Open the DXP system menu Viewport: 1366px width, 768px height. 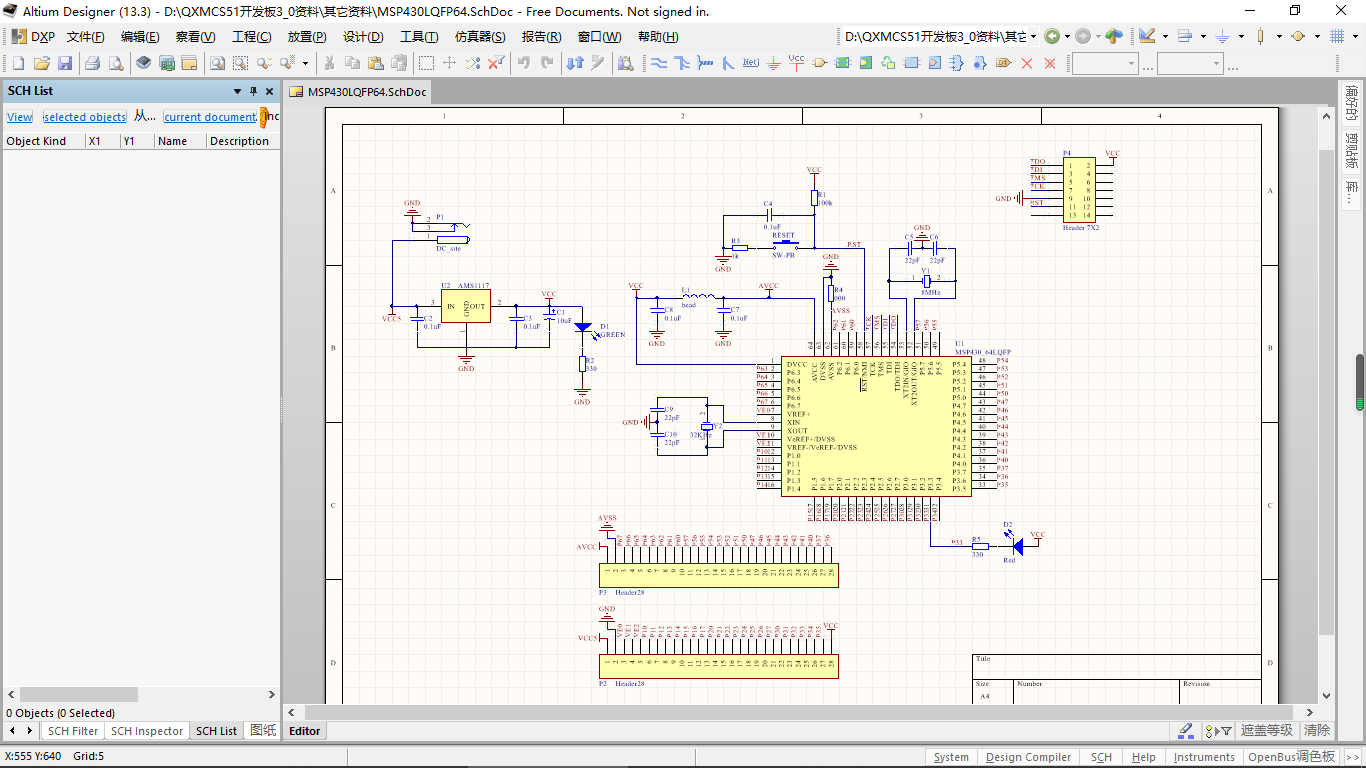33,36
